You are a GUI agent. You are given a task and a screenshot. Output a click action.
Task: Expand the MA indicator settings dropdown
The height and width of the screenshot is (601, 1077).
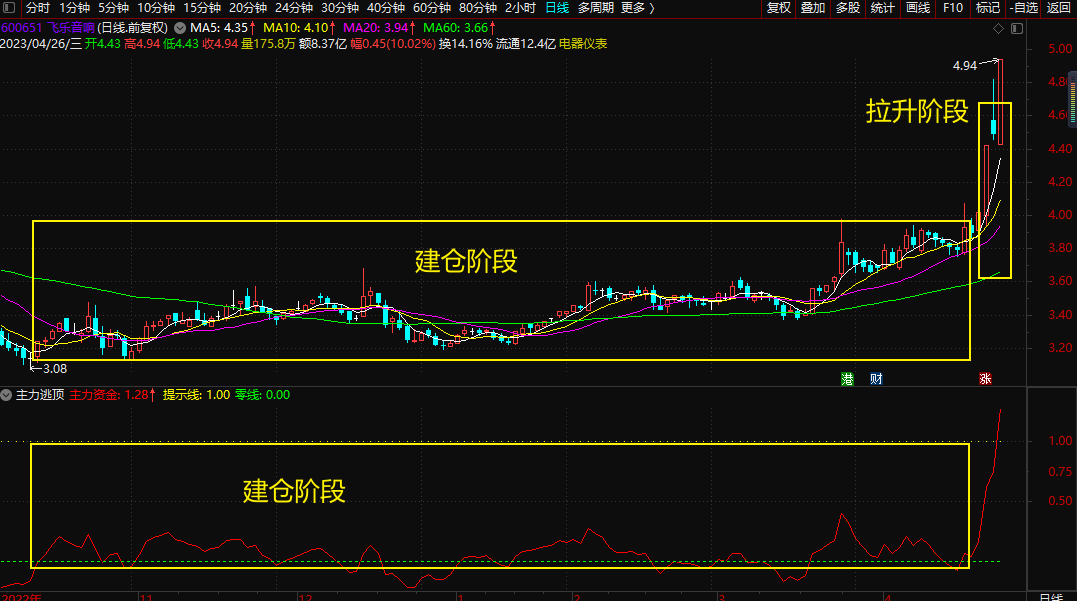[x=180, y=28]
